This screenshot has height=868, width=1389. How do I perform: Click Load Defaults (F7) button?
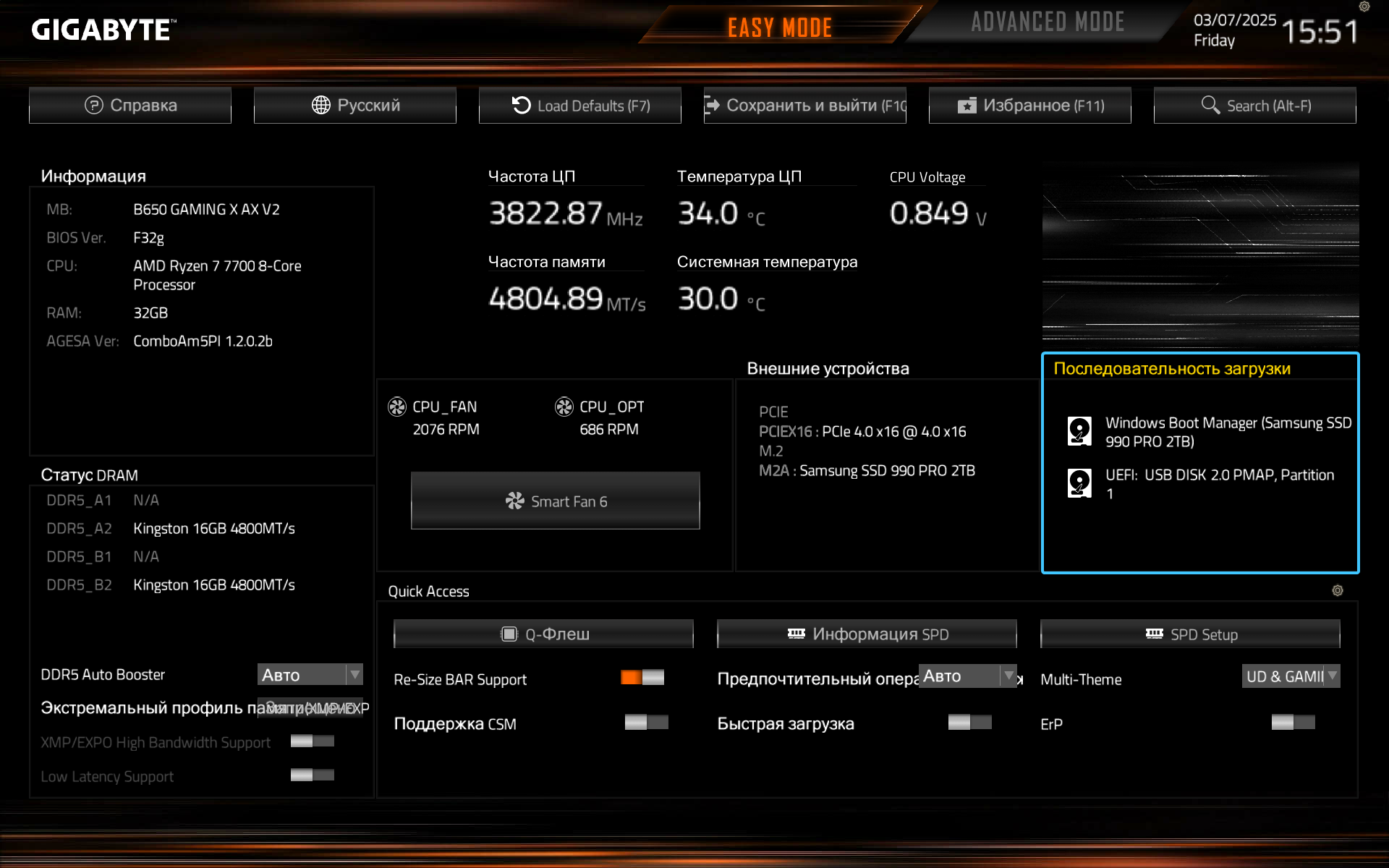[x=580, y=106]
